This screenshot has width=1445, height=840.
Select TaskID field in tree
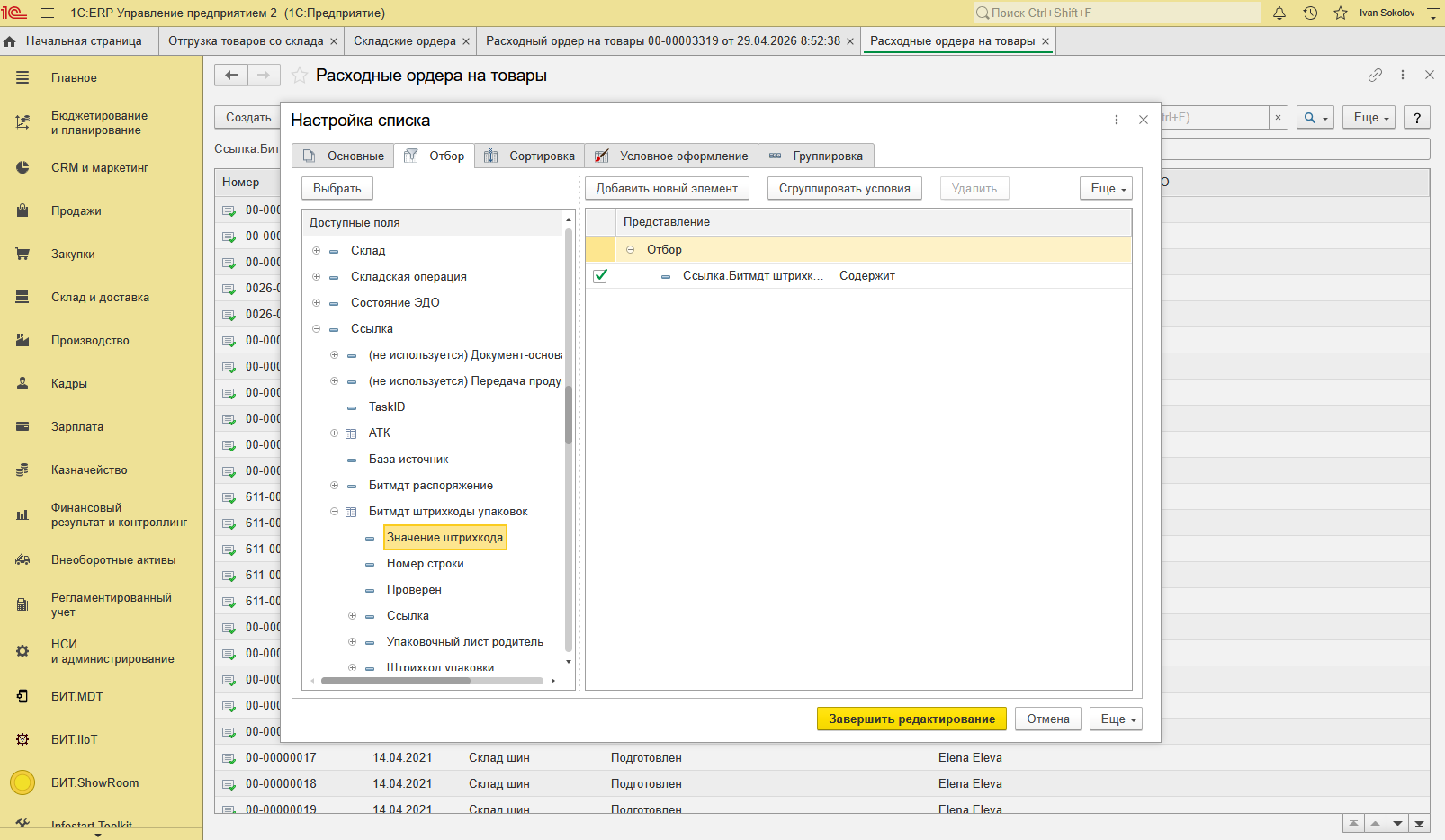click(387, 407)
